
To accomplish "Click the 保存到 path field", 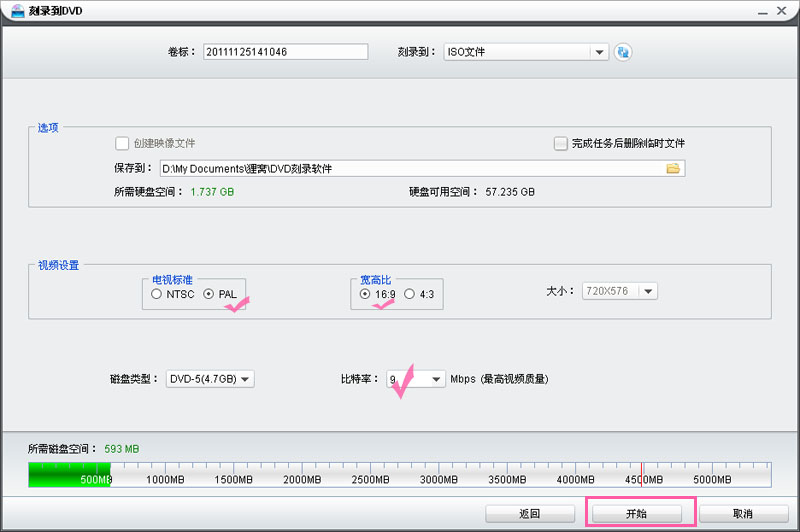I will click(422, 168).
